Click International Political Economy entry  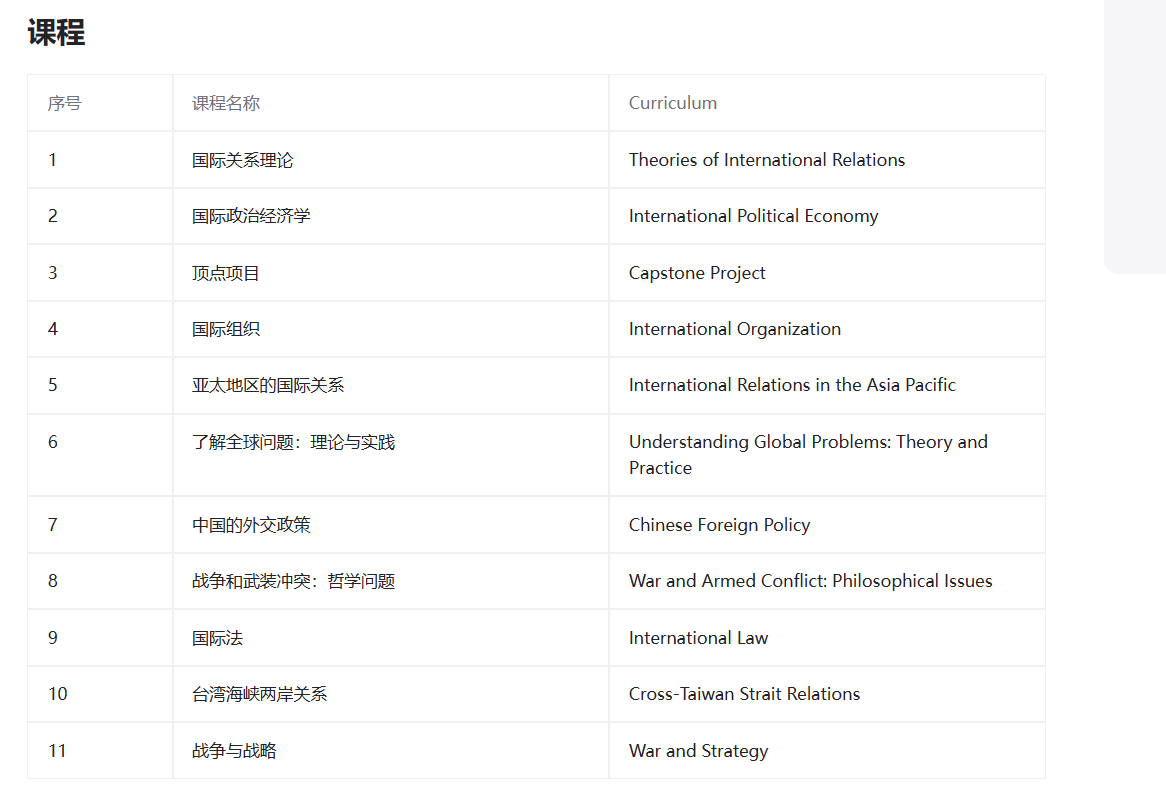pyautogui.click(x=753, y=216)
